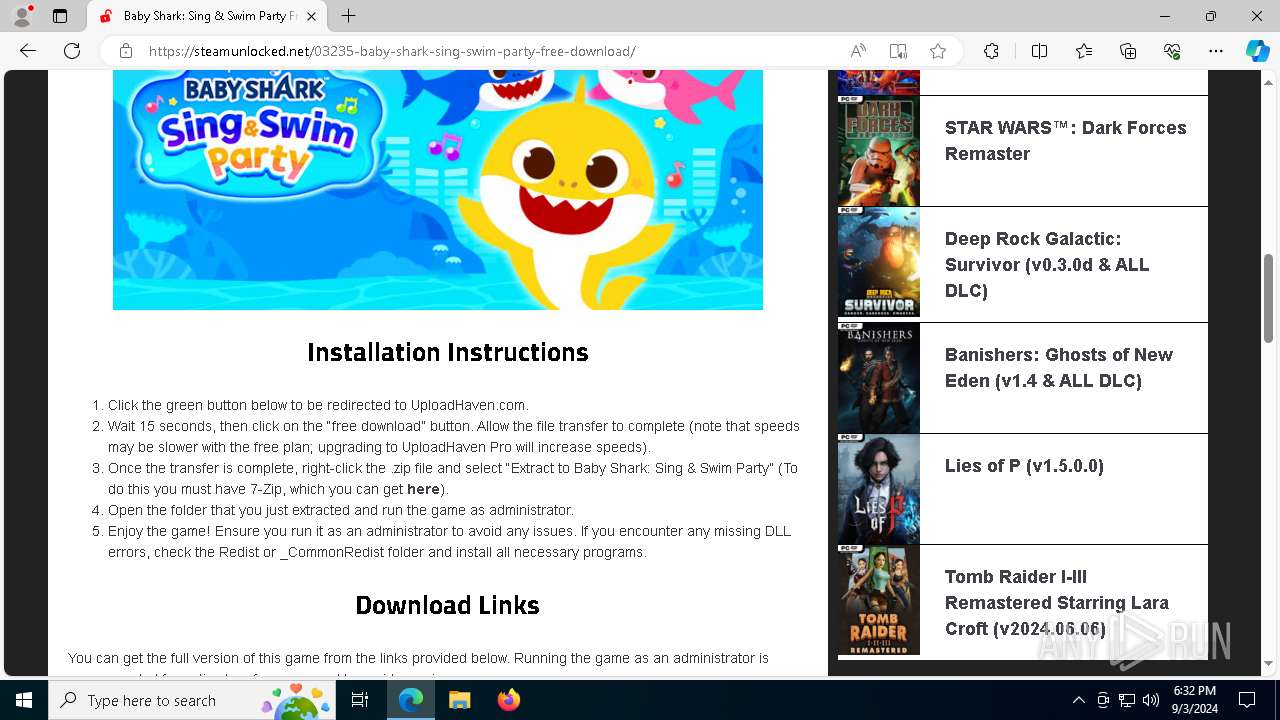Open the Windows Start menu
This screenshot has height=720, width=1280.
[24, 700]
